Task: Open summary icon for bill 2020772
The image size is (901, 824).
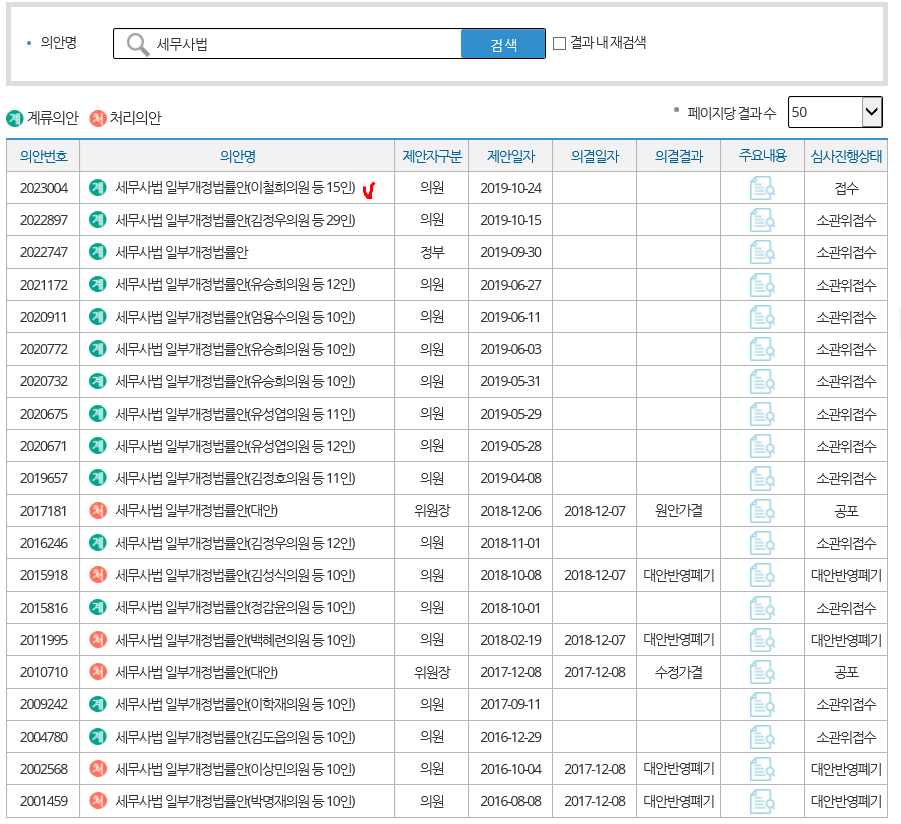Action: (762, 349)
